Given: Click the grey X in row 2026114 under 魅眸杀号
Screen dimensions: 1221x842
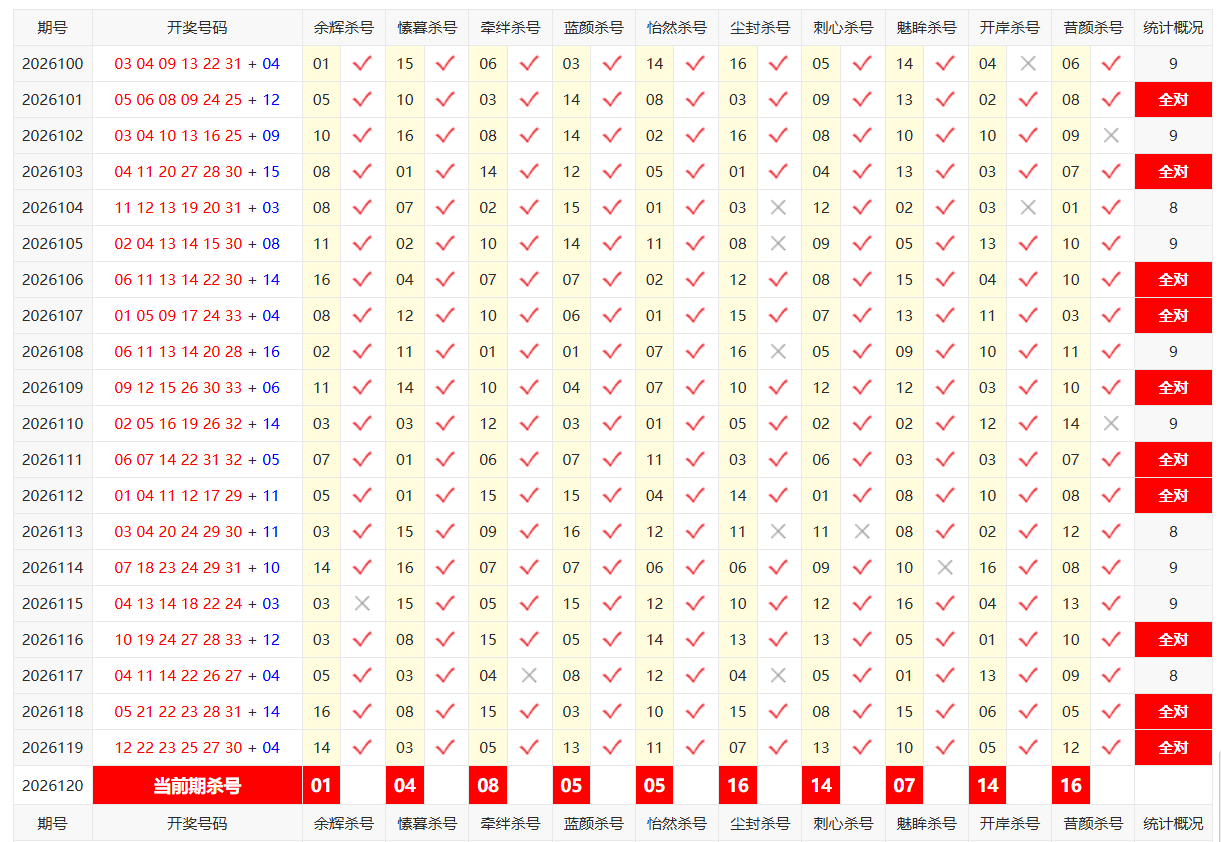Looking at the screenshot, I should [945, 568].
